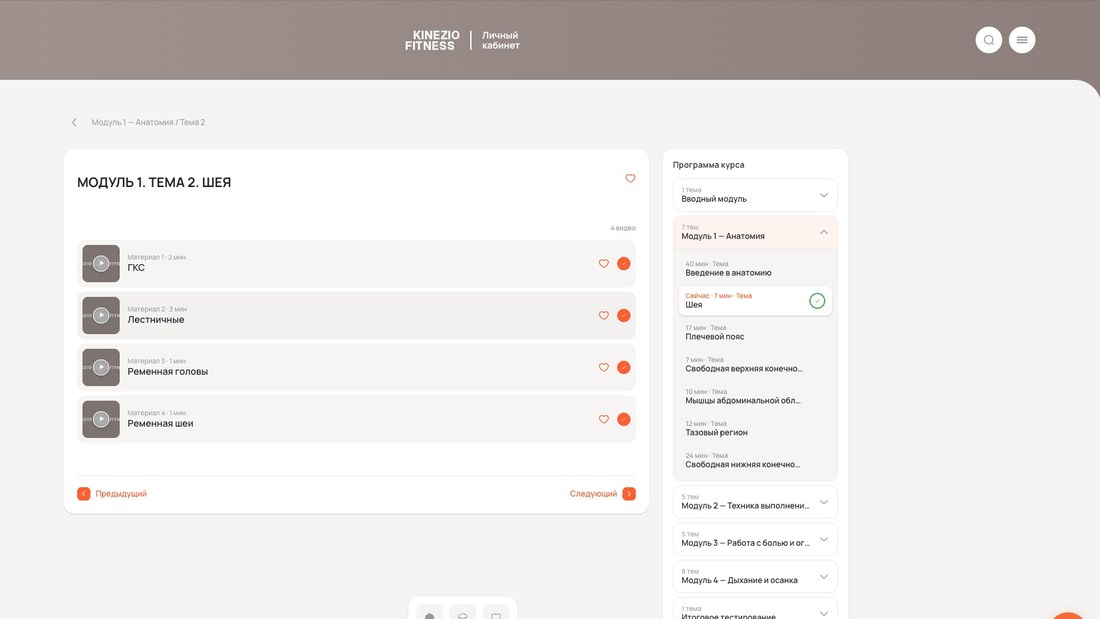
Task: Uncheck completion for Ременная головы
Action: click(x=624, y=368)
